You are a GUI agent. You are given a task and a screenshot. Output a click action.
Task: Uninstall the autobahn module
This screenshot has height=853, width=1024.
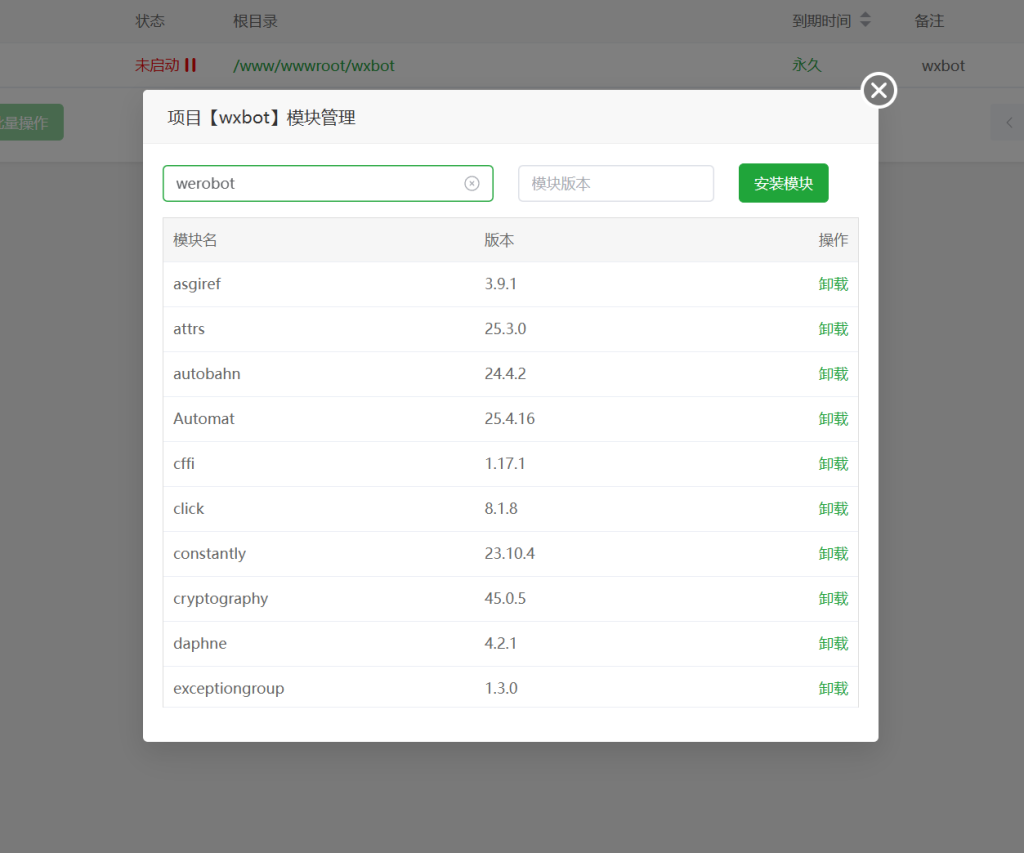832,374
